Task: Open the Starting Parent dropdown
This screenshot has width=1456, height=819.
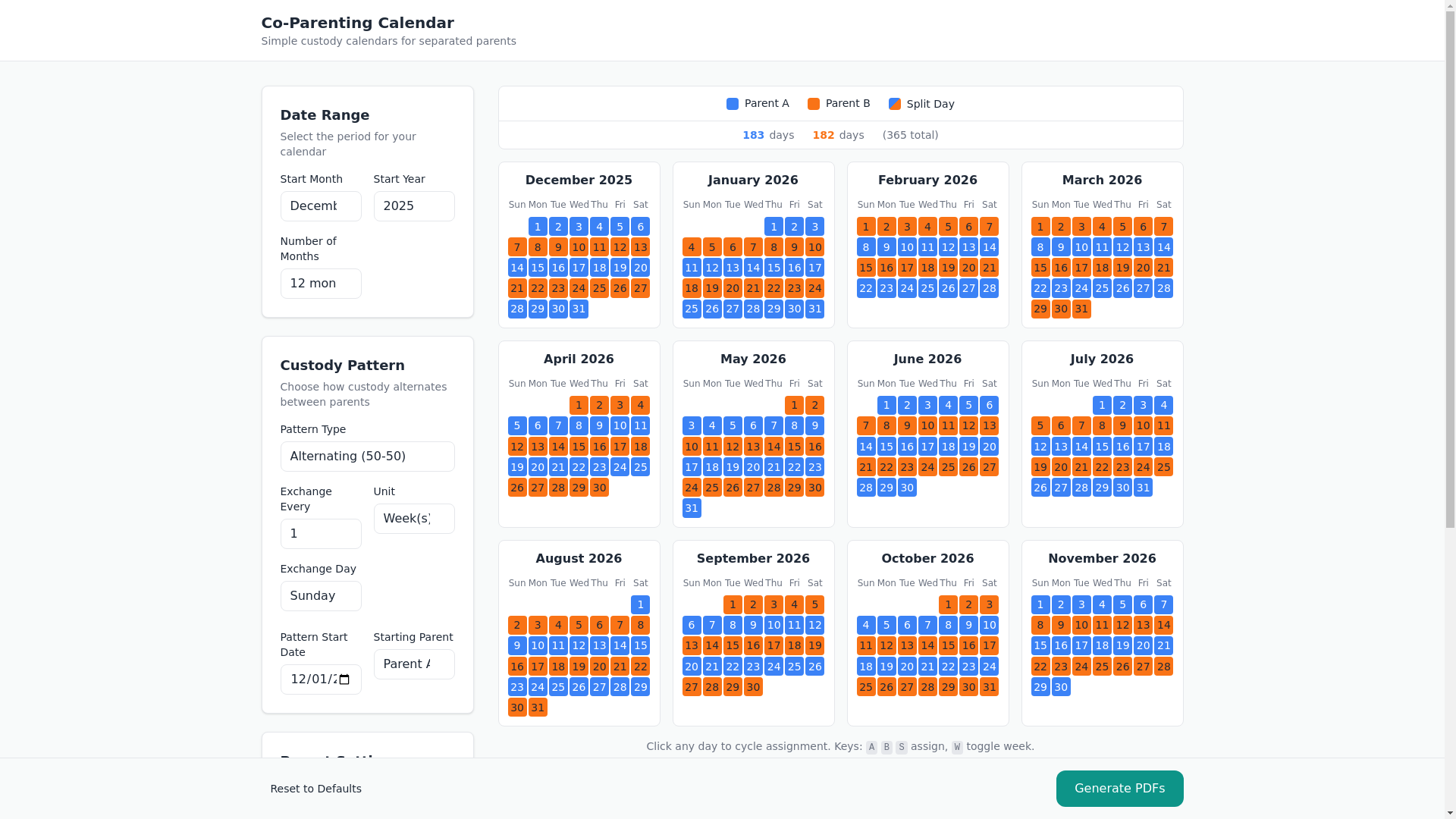Action: point(413,664)
